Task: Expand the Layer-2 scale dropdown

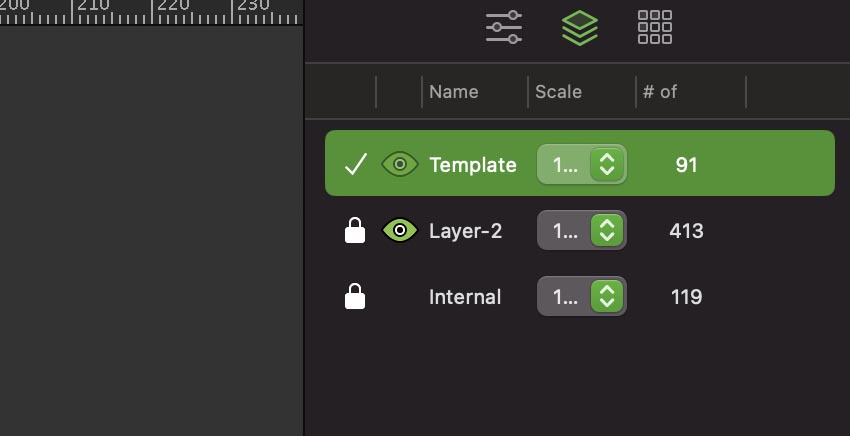Action: [606, 232]
